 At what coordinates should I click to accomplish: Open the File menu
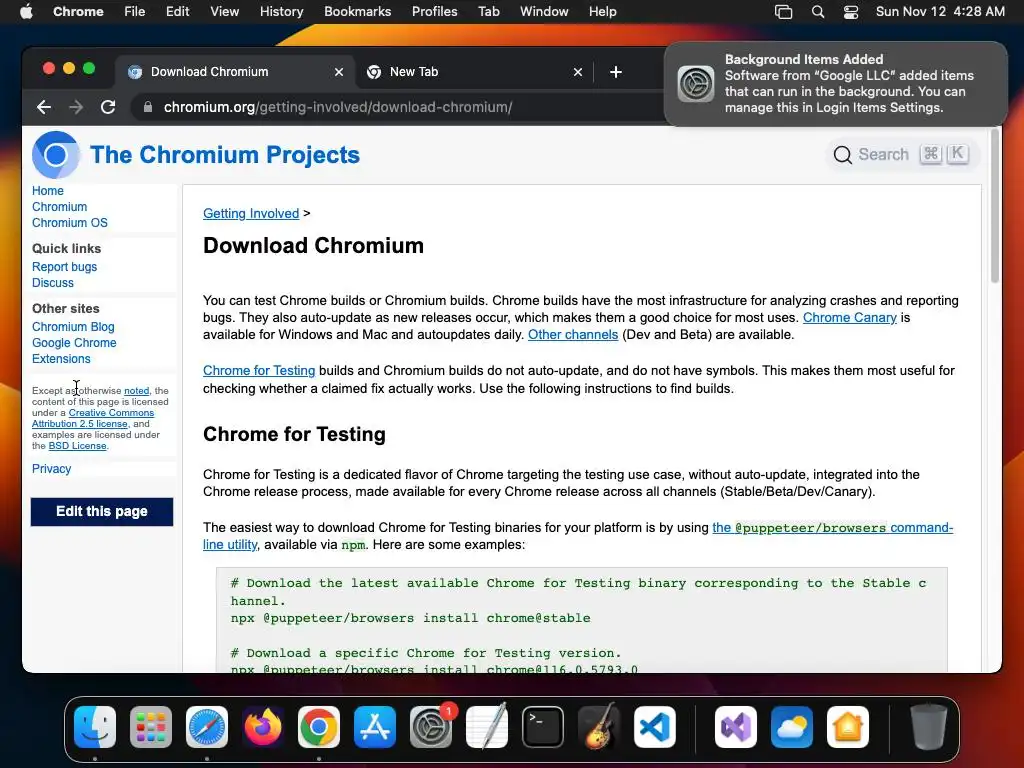pos(135,12)
